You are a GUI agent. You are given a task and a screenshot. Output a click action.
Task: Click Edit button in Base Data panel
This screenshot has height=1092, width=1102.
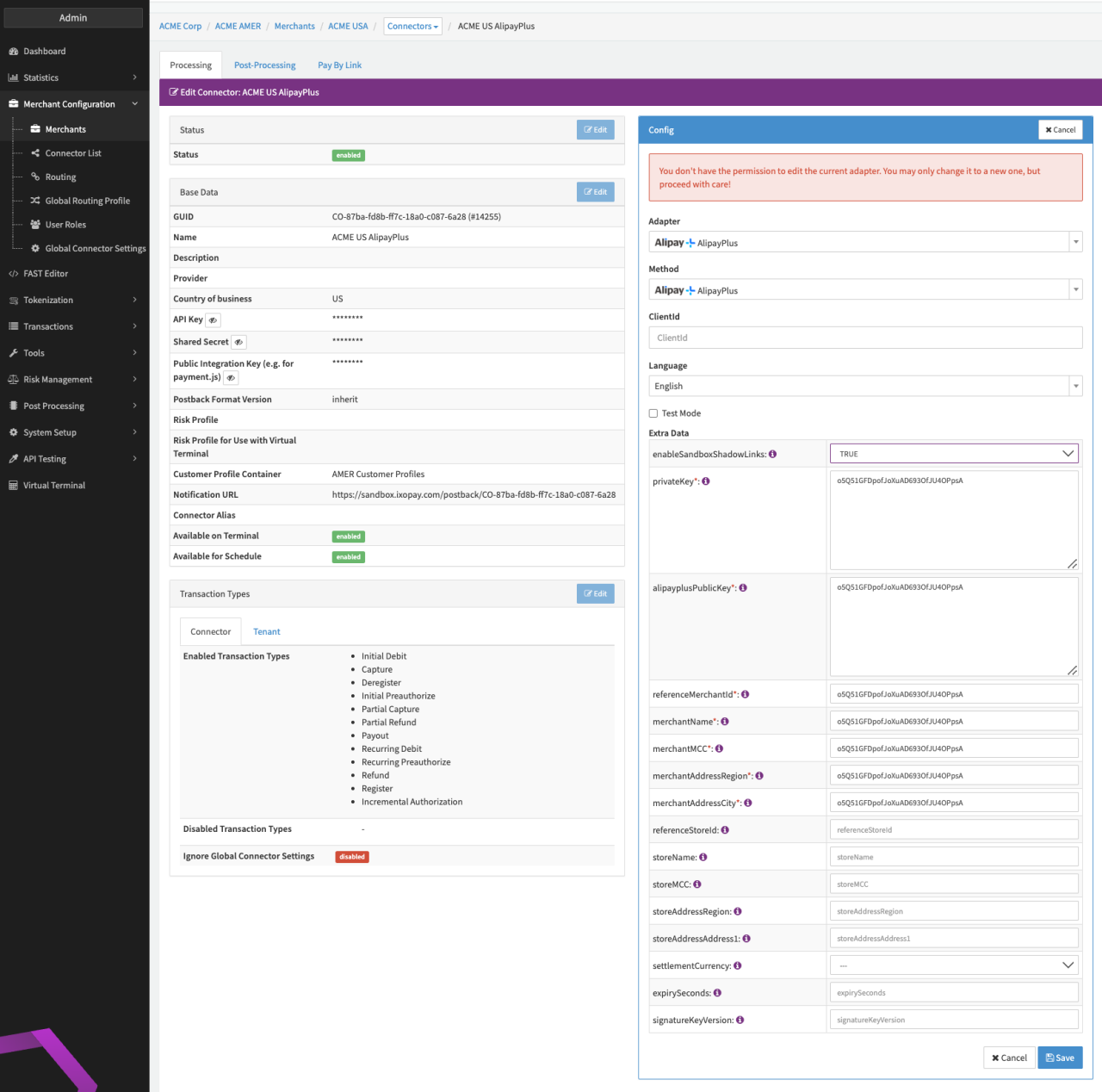pos(595,192)
